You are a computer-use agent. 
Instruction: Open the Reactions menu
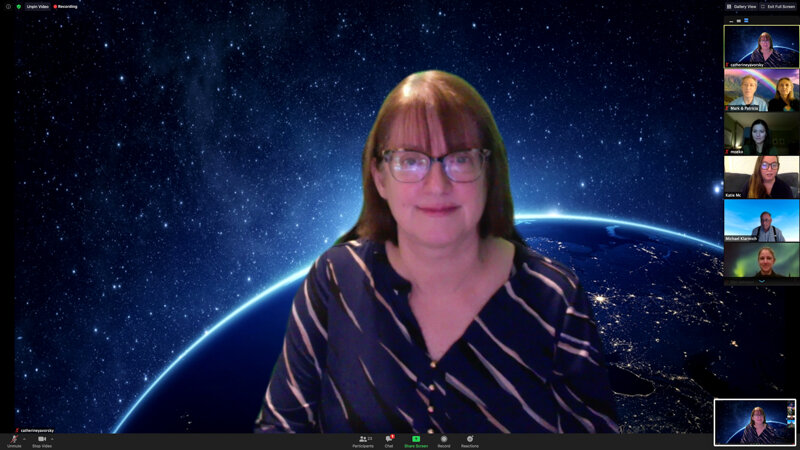470,441
